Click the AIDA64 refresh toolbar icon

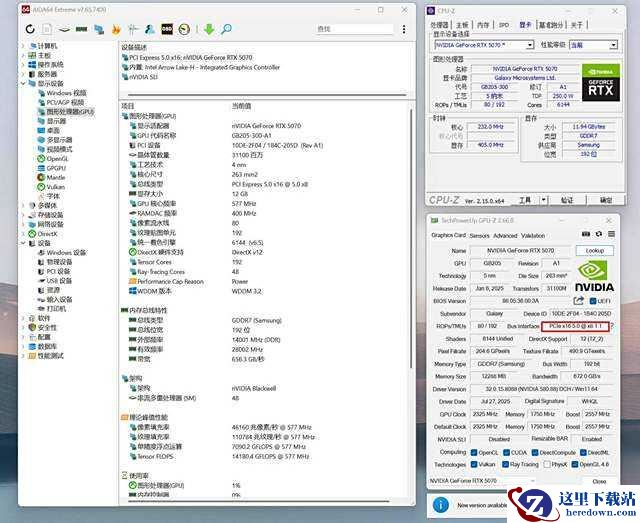point(30,29)
